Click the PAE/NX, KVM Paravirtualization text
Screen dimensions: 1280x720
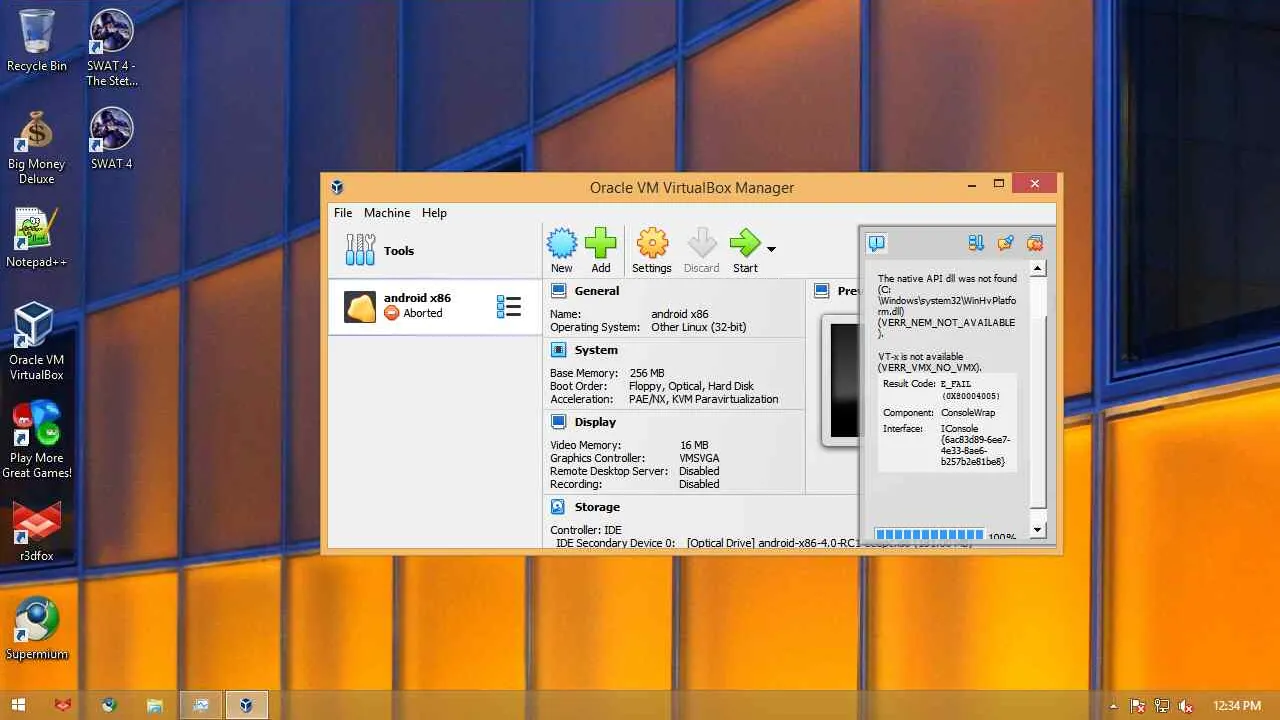point(703,399)
